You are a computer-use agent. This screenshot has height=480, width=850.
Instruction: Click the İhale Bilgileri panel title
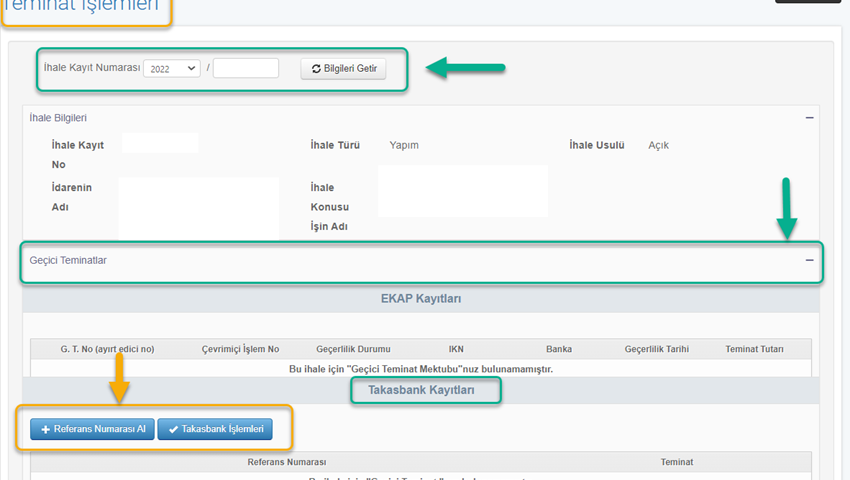click(58, 118)
